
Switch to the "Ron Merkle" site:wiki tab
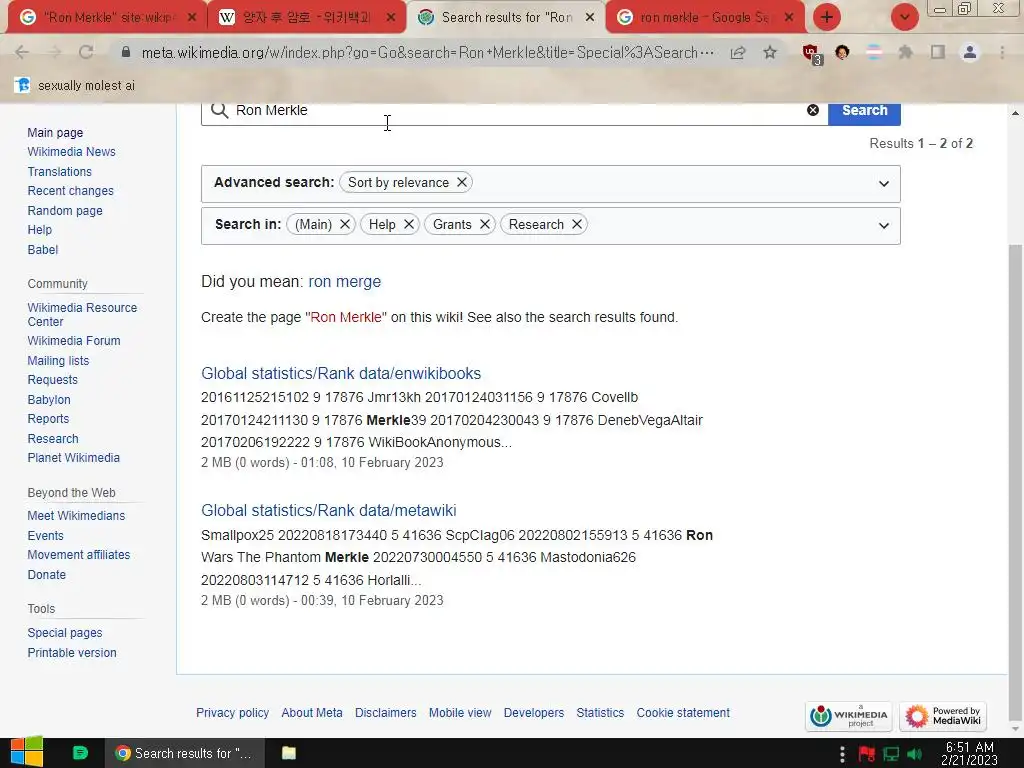pos(104,18)
